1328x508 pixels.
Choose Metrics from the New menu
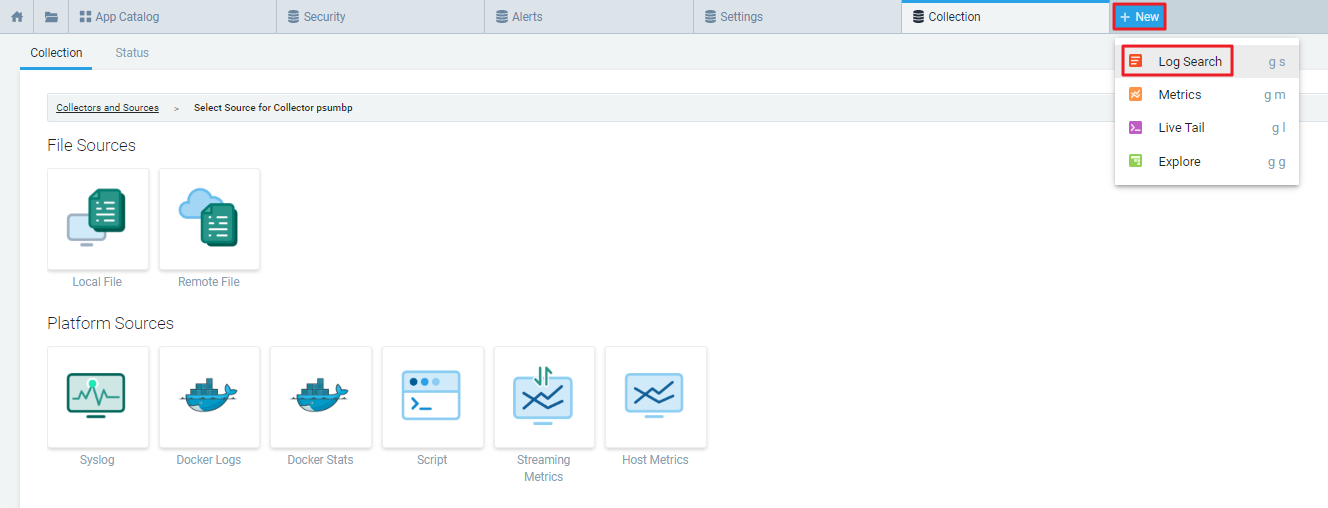(1179, 95)
